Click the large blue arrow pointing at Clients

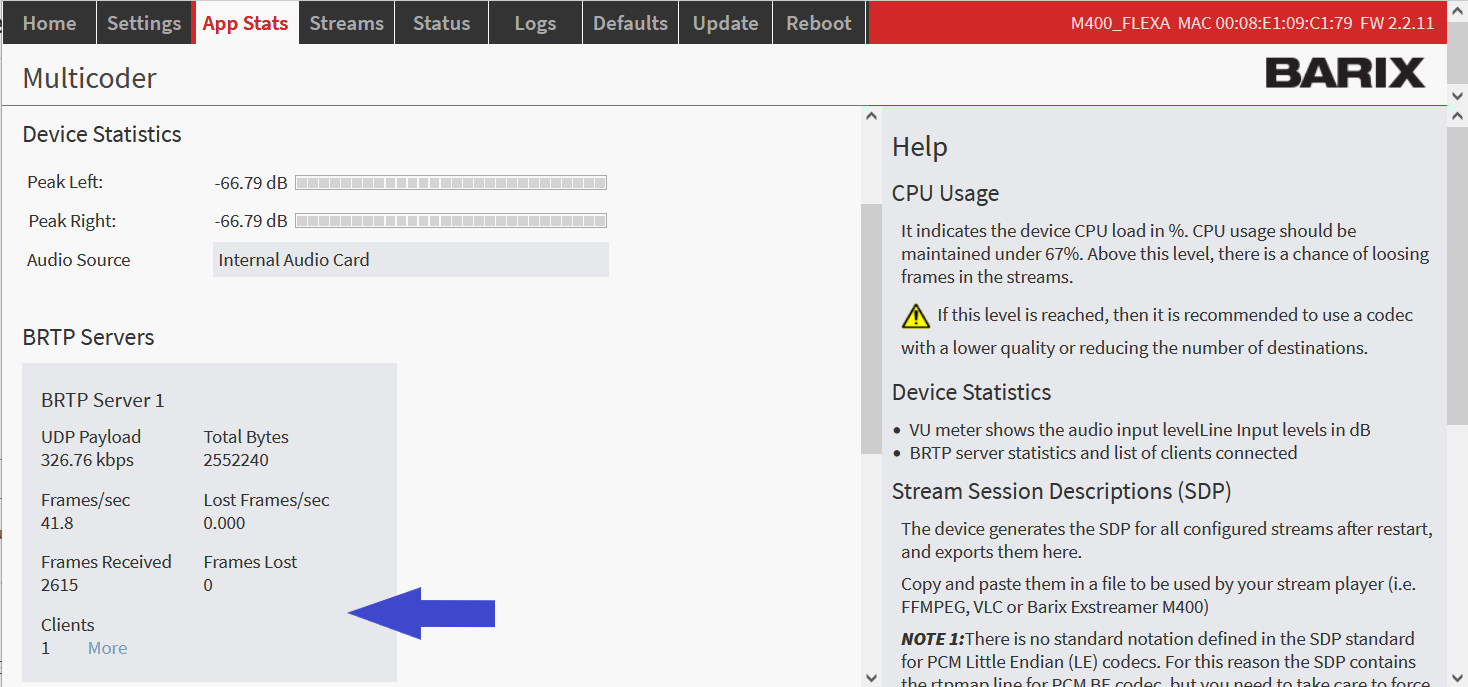(421, 613)
